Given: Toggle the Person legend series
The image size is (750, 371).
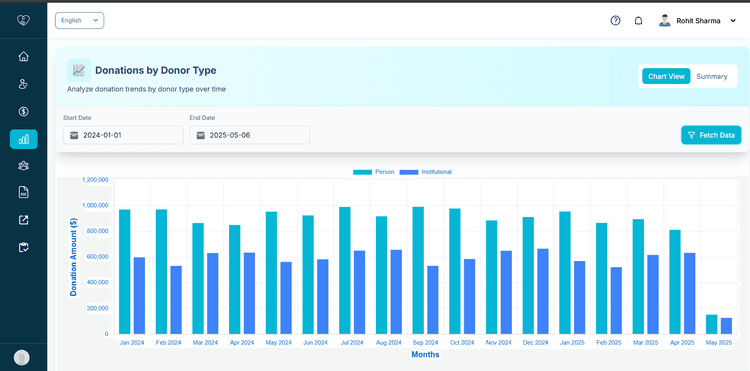Looking at the screenshot, I should pyautogui.click(x=374, y=172).
